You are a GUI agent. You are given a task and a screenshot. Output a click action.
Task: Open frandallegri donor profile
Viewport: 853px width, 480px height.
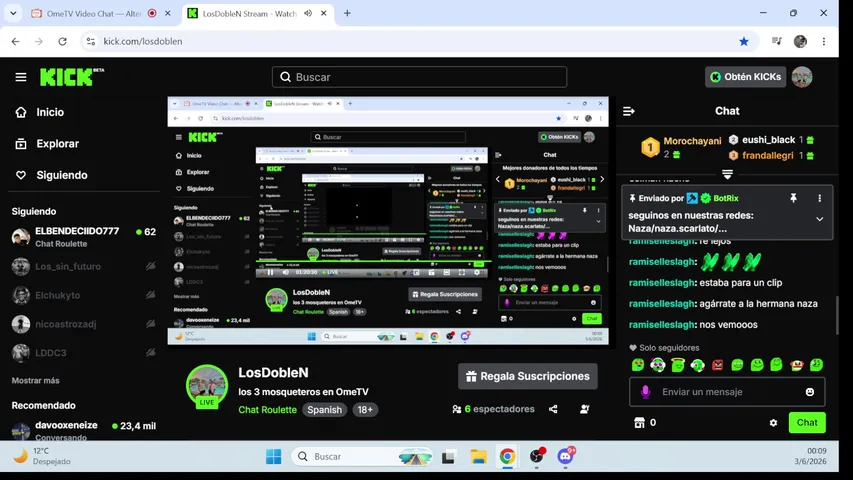click(x=768, y=156)
